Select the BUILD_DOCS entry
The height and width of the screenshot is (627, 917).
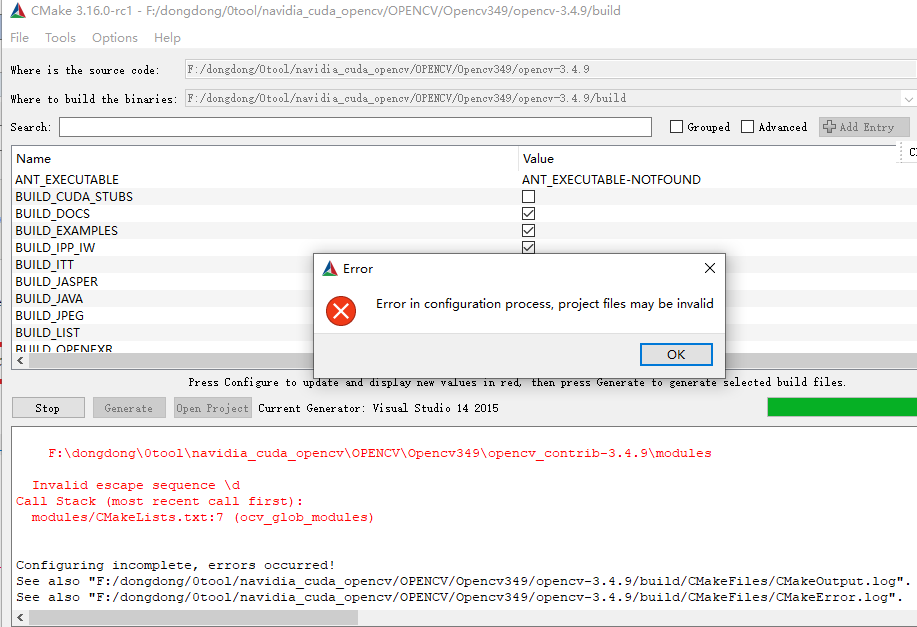click(x=53, y=213)
